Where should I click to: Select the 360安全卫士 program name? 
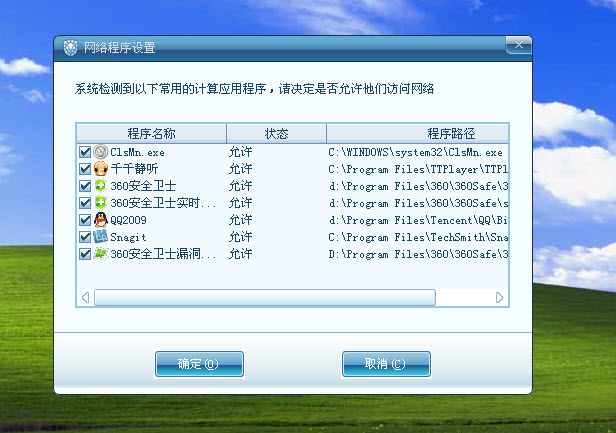(143, 186)
